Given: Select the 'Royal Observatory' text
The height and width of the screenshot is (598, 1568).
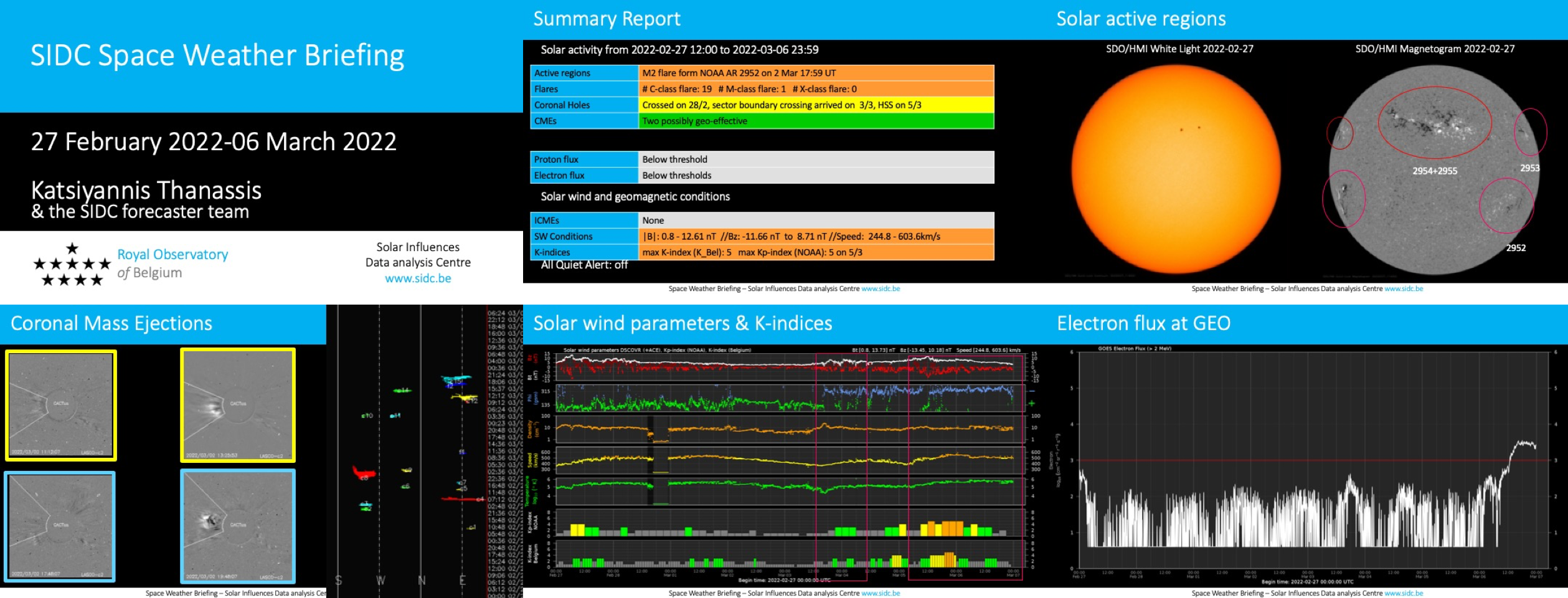Looking at the screenshot, I should pos(172,254).
